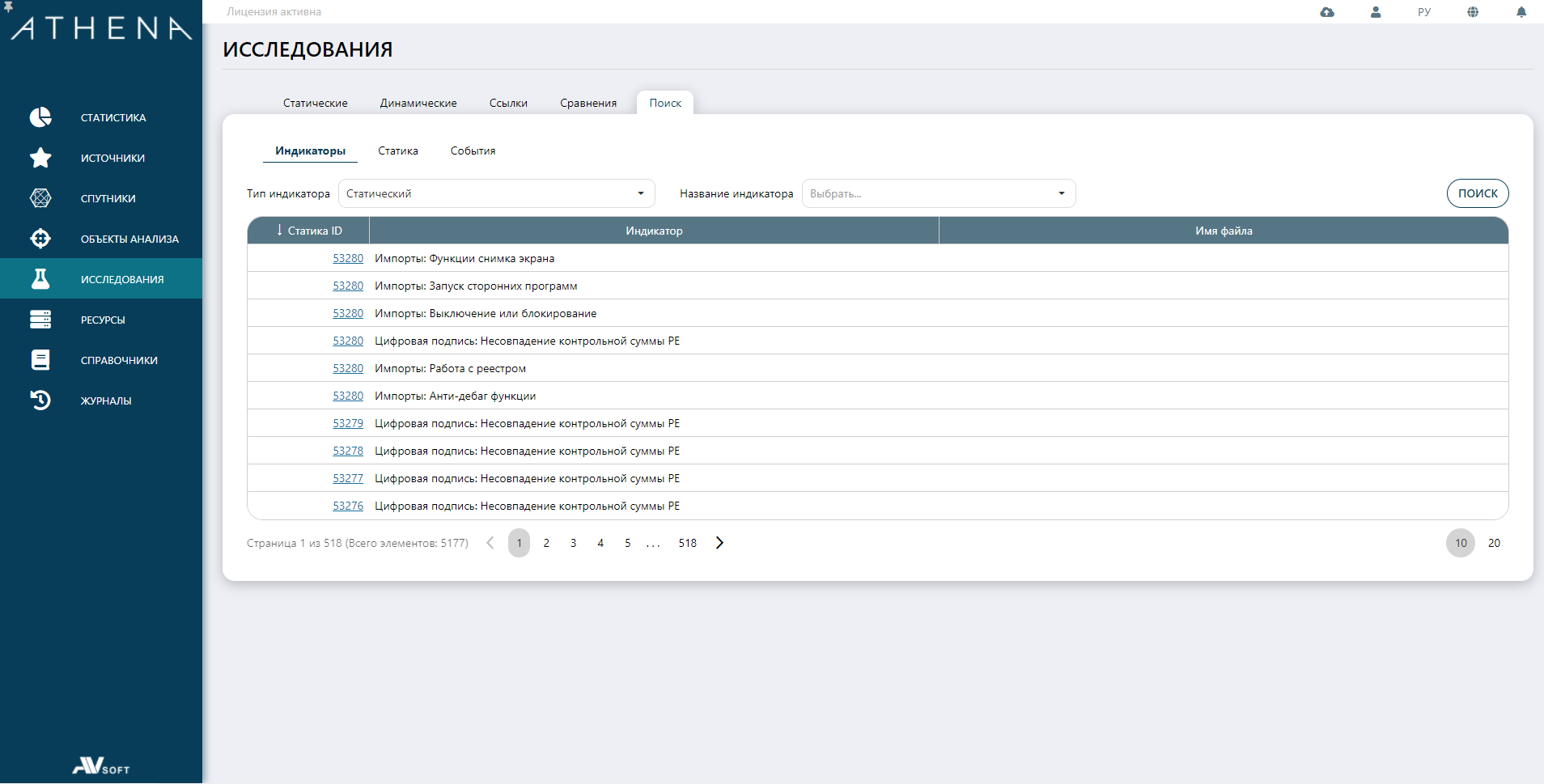Click the Statistics pie chart icon
Viewport: 1544px width, 784px height.
point(40,117)
